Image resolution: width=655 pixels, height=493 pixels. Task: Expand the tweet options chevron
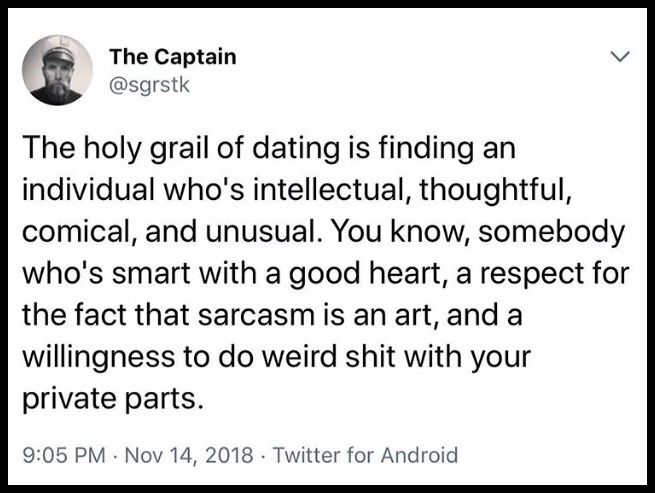pos(619,56)
